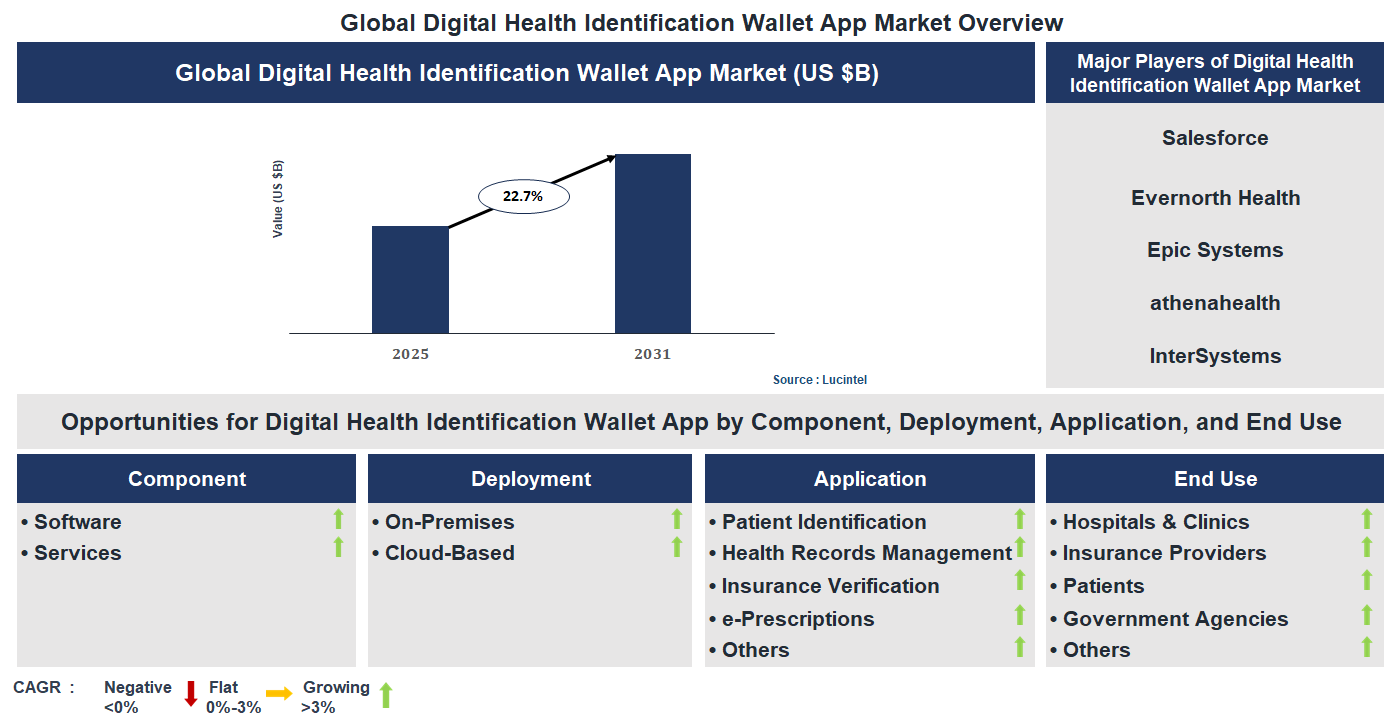The height and width of the screenshot is (727, 1399).
Task: Select the Deployment section header
Action: click(529, 478)
